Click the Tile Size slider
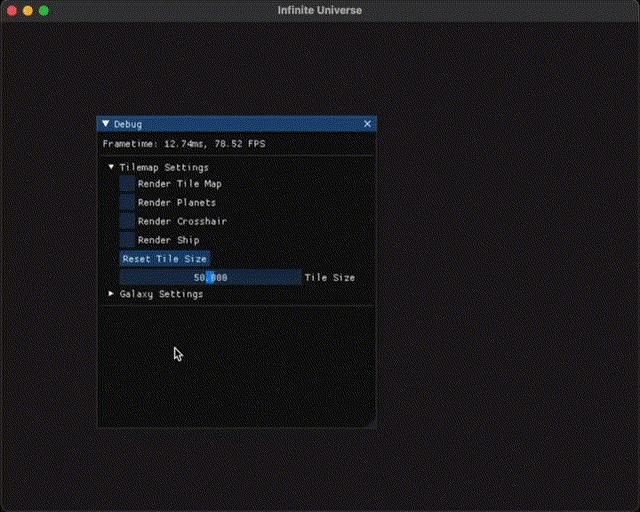This screenshot has height=512, width=640. 211,278
